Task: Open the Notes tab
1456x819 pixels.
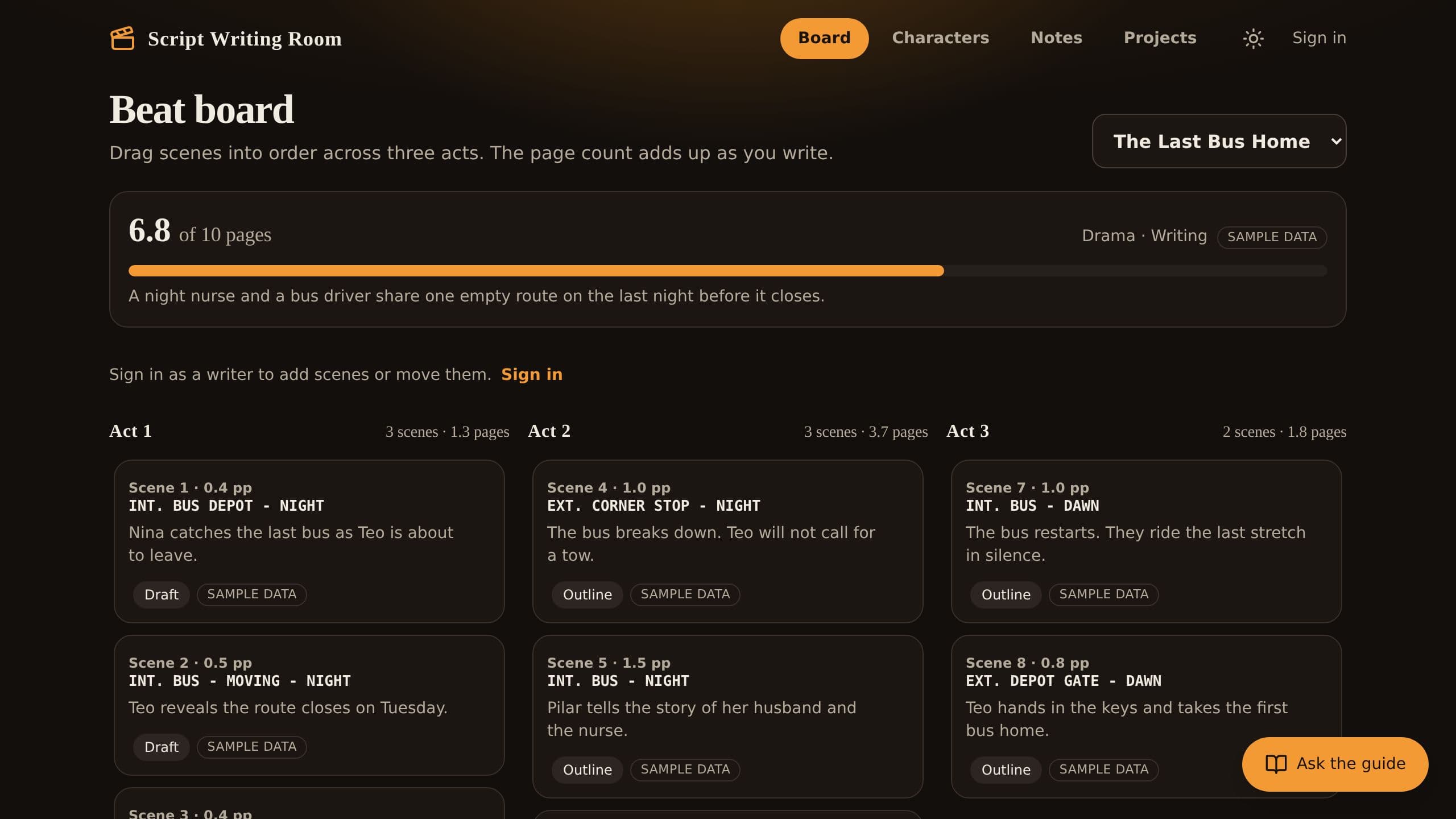Action: pyautogui.click(x=1056, y=38)
